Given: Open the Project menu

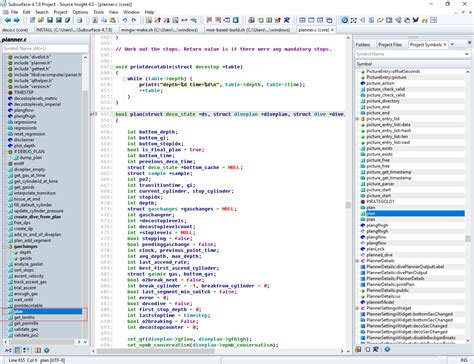Looking at the screenshot, I should click(60, 12).
